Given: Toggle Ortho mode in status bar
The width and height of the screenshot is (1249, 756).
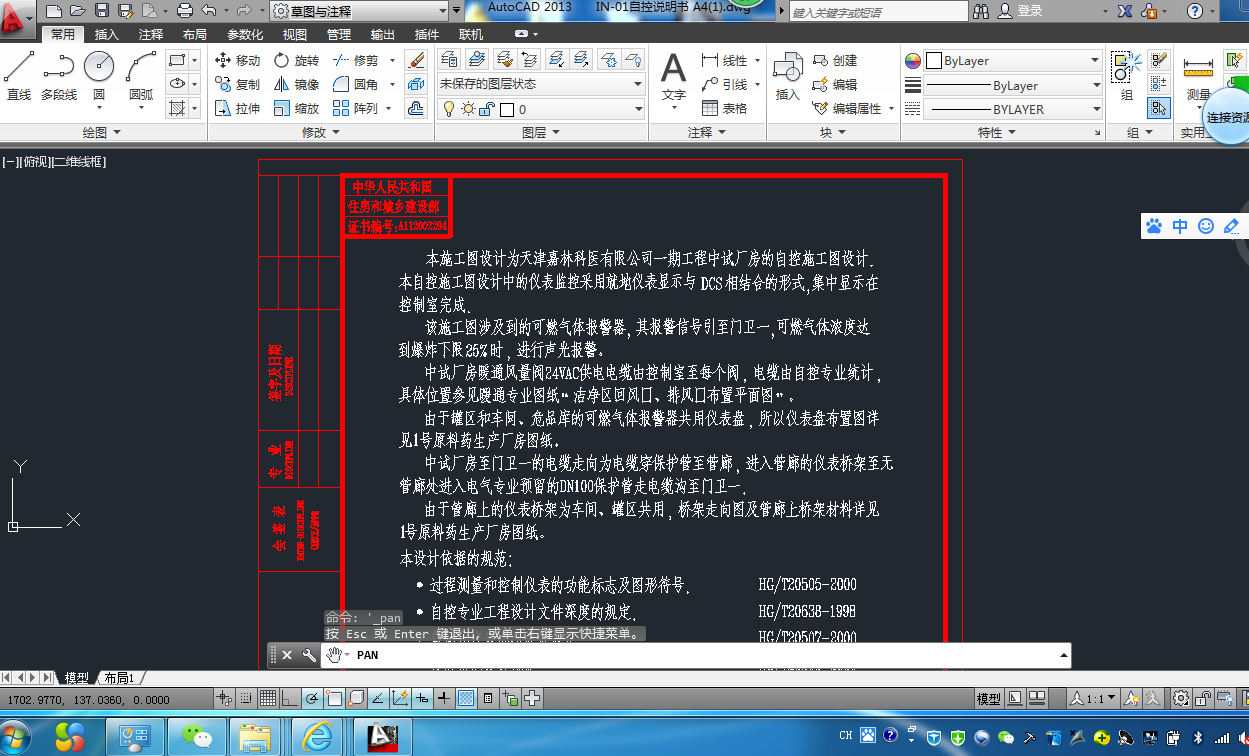Looking at the screenshot, I should point(290,698).
